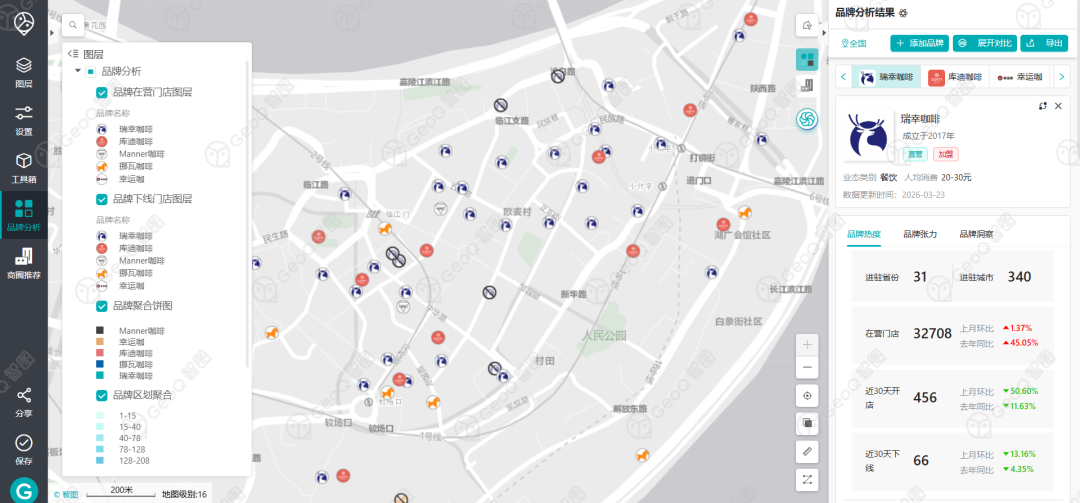
Task: Open the green G user avatar
Action: click(x=24, y=491)
